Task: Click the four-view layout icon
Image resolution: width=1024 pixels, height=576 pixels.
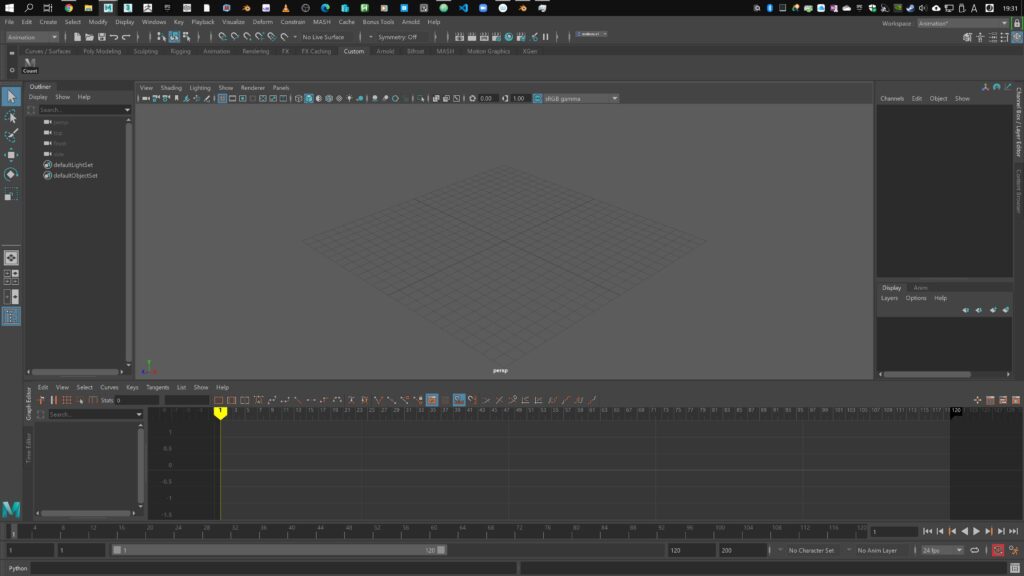Action: [11, 278]
